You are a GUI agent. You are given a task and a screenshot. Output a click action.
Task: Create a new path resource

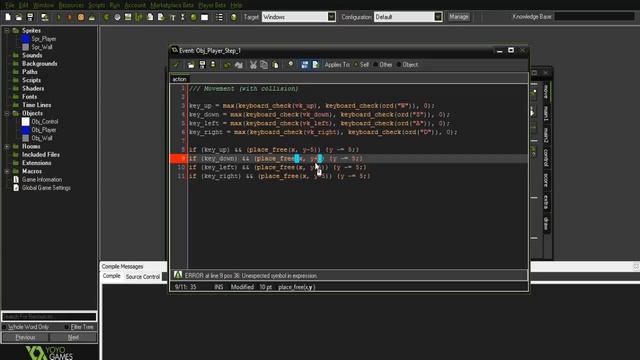coord(139,17)
